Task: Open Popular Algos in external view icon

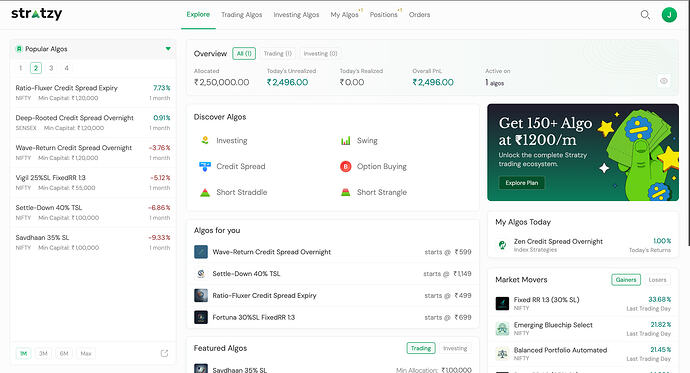Action: click(x=164, y=353)
